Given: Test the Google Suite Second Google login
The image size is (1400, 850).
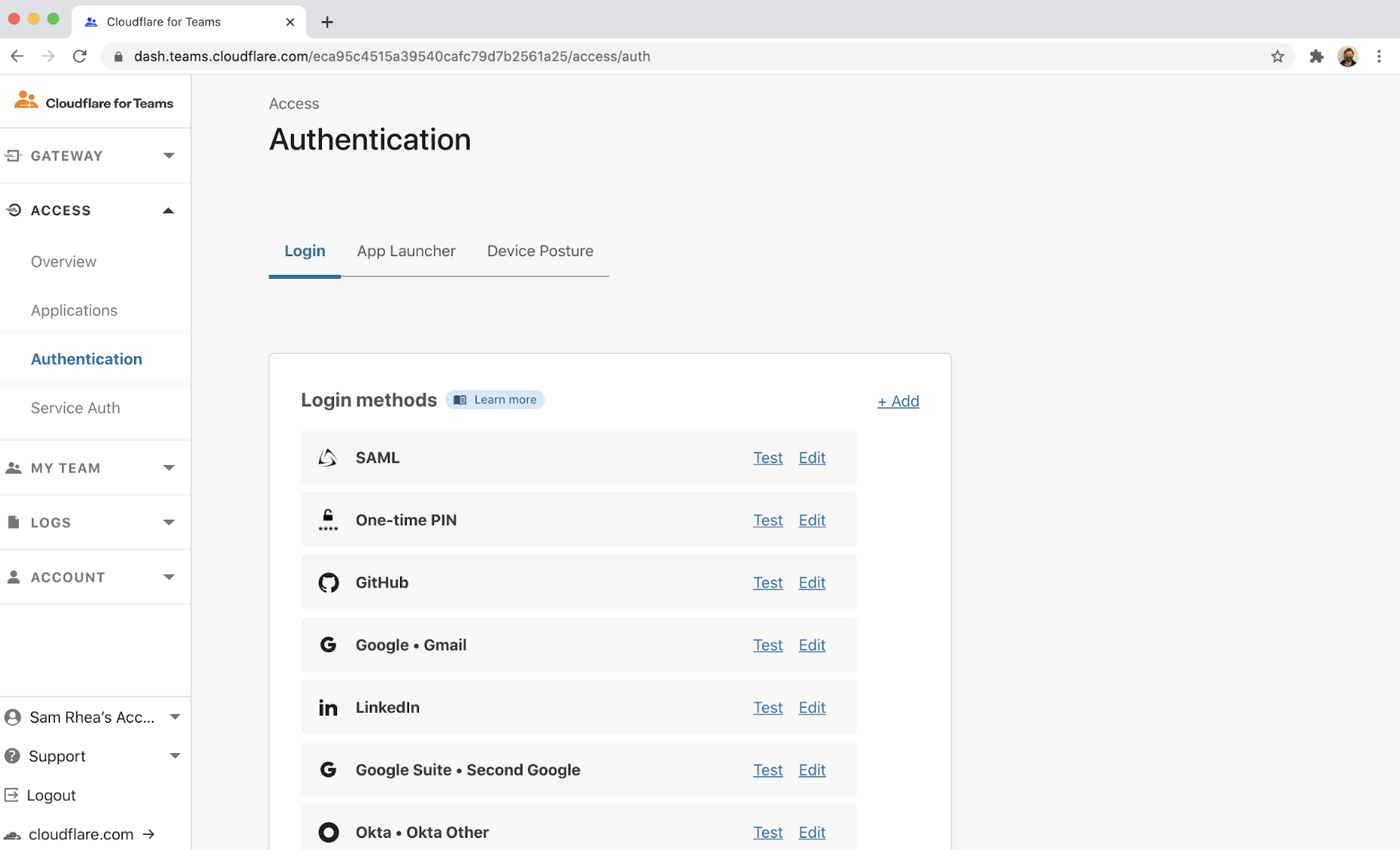Looking at the screenshot, I should pyautogui.click(x=767, y=770).
